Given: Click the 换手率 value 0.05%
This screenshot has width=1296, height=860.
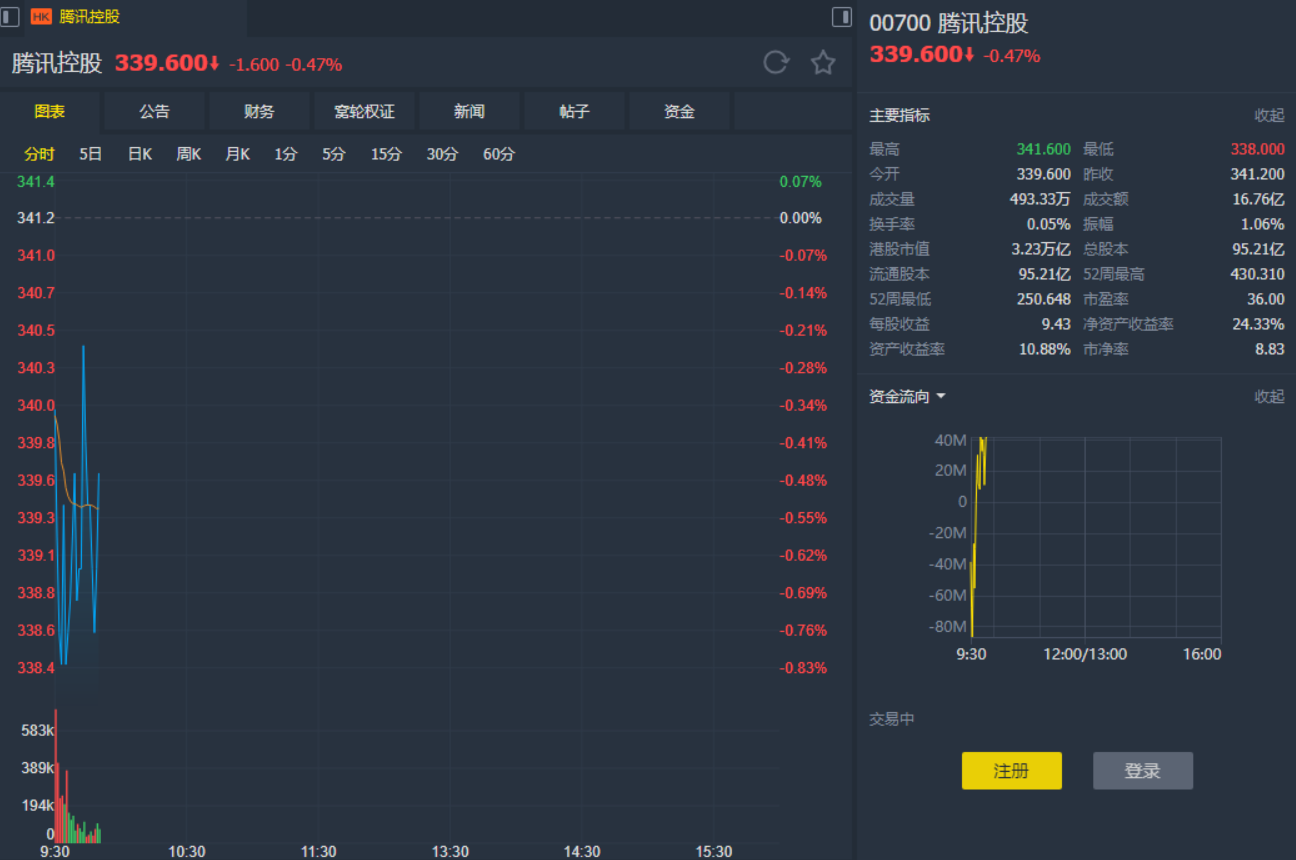Looking at the screenshot, I should [x=1049, y=224].
